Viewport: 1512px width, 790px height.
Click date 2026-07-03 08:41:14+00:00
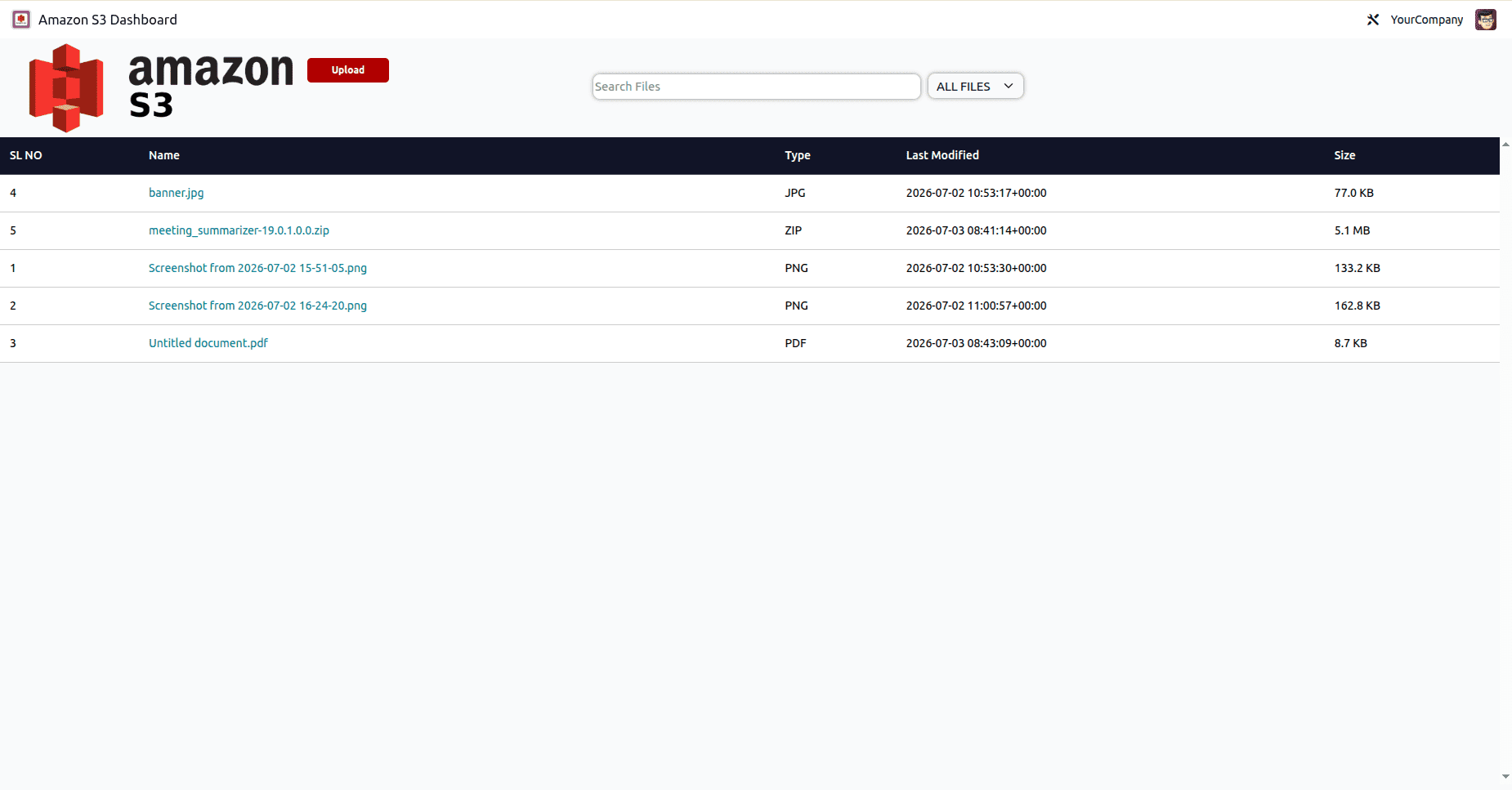click(x=977, y=230)
